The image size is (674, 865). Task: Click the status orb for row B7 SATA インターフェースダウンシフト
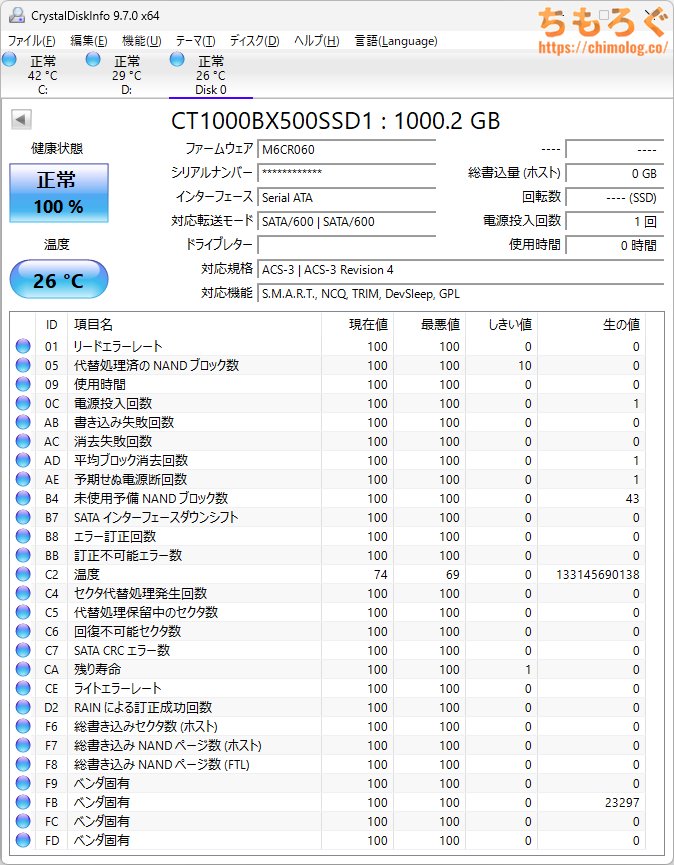click(x=23, y=517)
